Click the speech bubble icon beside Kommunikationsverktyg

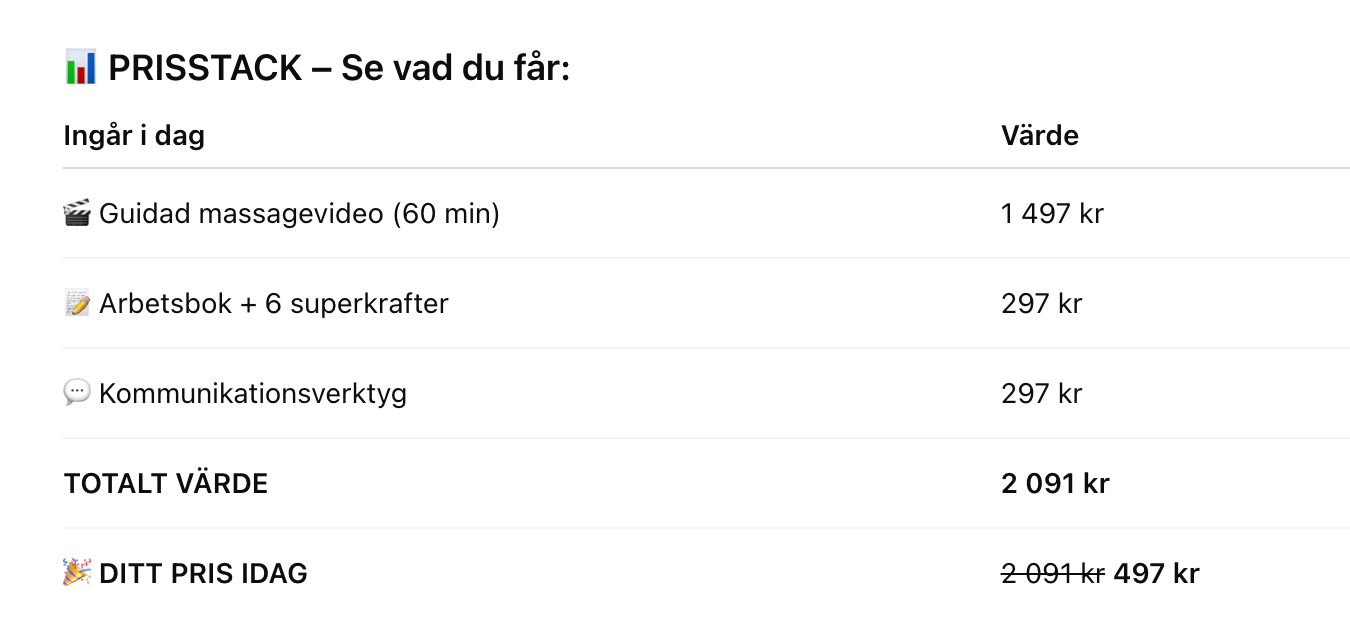[77, 393]
